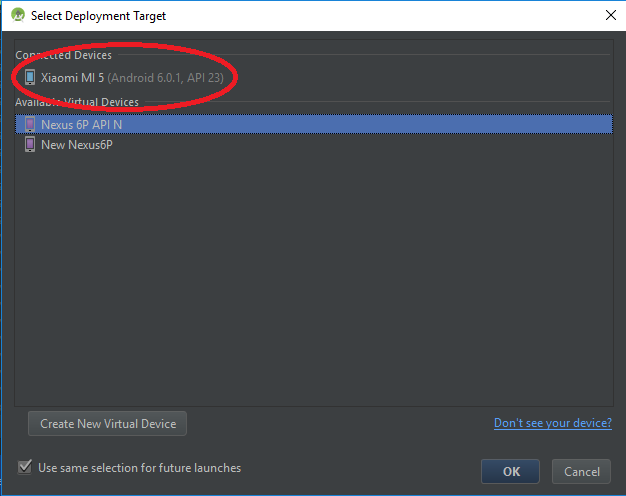626x496 pixels.
Task: Click the Select Deployment Target title text
Action: [x=98, y=16]
